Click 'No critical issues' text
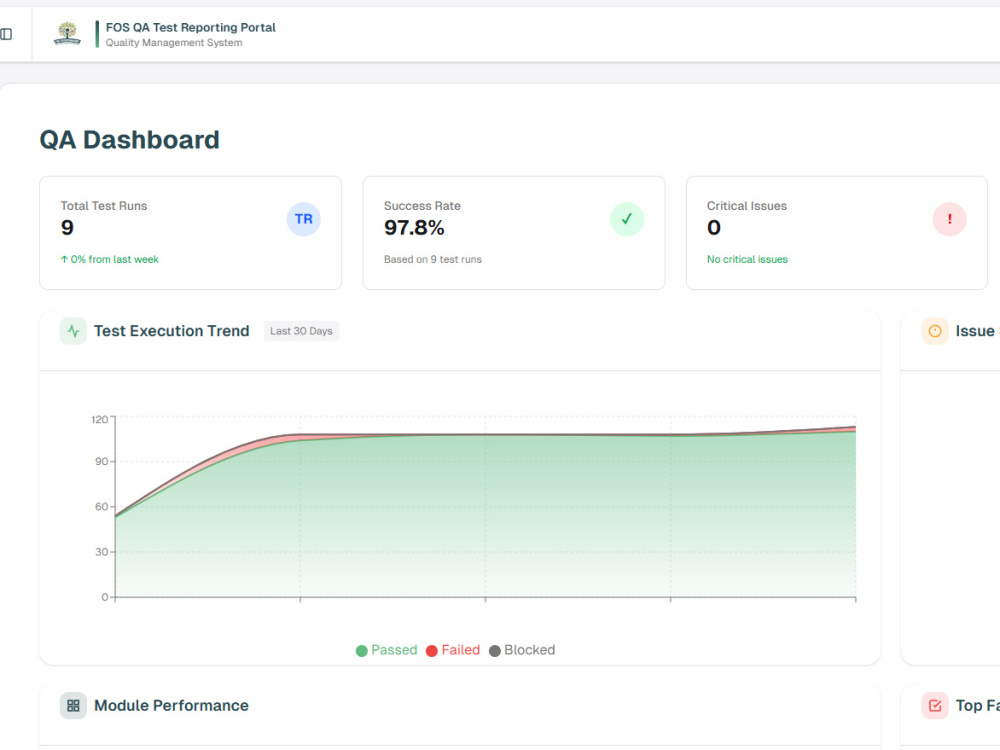 747,260
